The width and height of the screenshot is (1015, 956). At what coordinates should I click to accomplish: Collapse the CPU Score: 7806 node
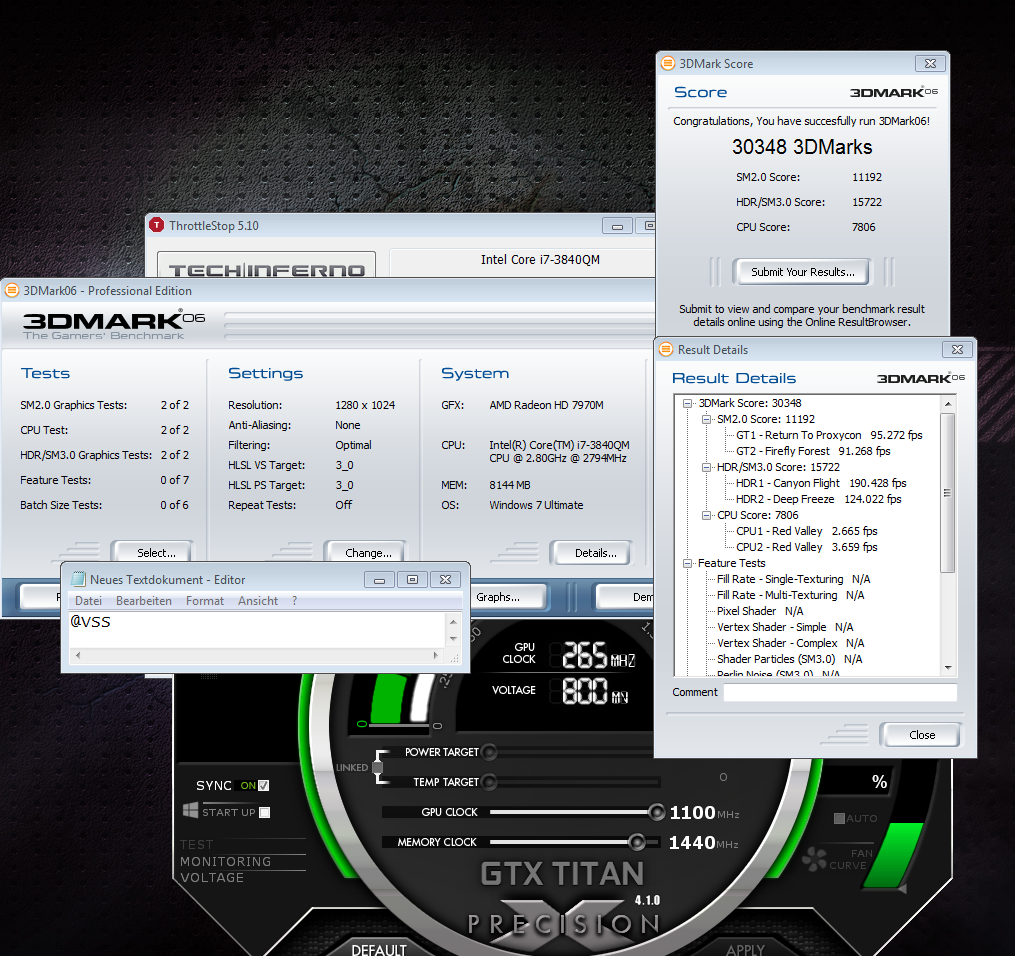706,515
